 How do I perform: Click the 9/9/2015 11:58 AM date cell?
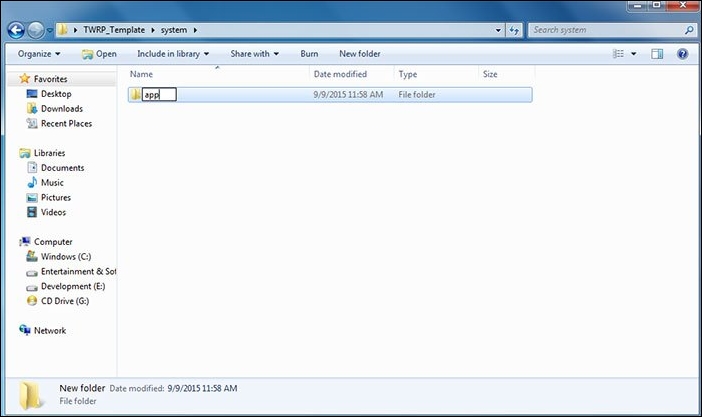pos(348,95)
